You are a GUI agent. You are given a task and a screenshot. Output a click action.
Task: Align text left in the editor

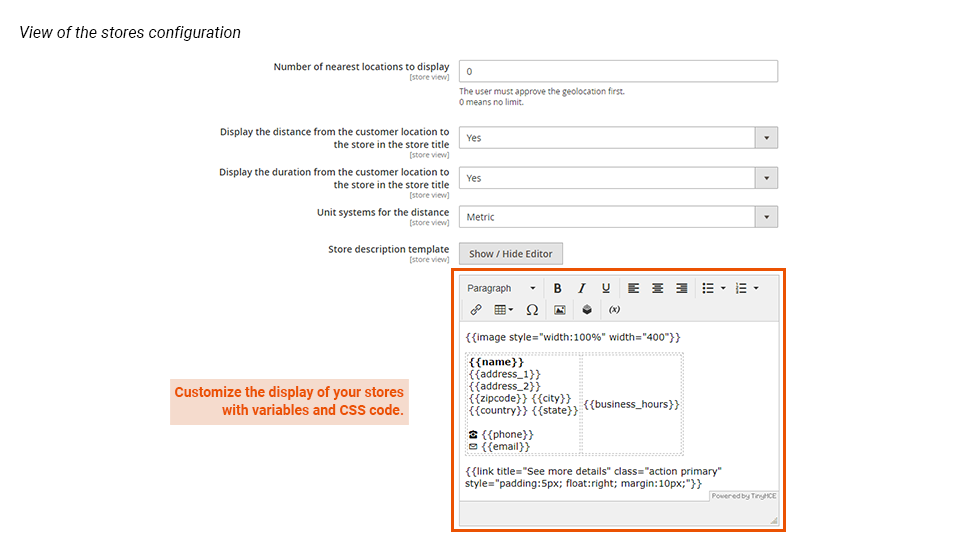634,288
